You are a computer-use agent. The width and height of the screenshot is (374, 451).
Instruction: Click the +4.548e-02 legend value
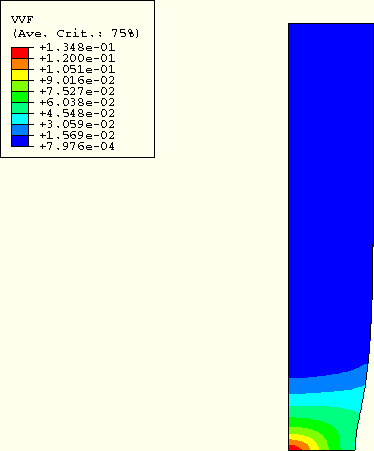(77, 113)
